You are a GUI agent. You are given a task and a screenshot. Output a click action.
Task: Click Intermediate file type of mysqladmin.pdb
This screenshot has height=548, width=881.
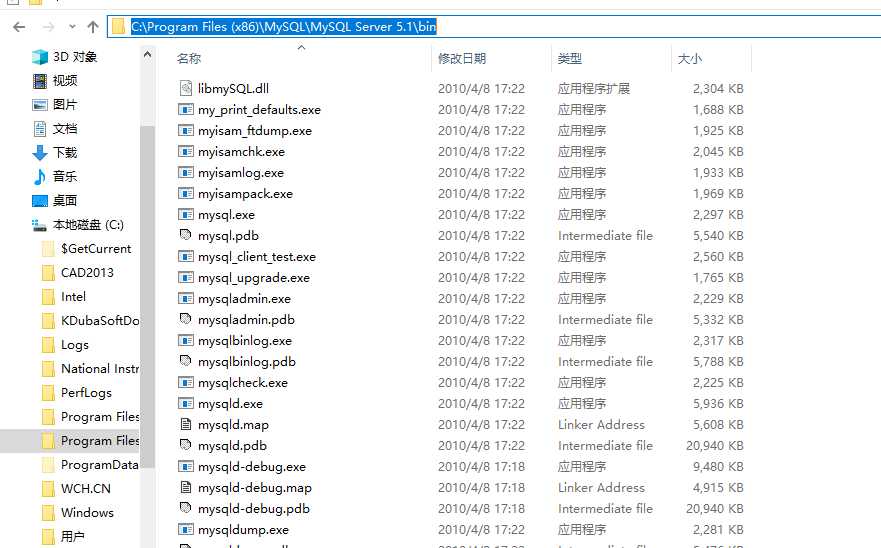pos(605,319)
